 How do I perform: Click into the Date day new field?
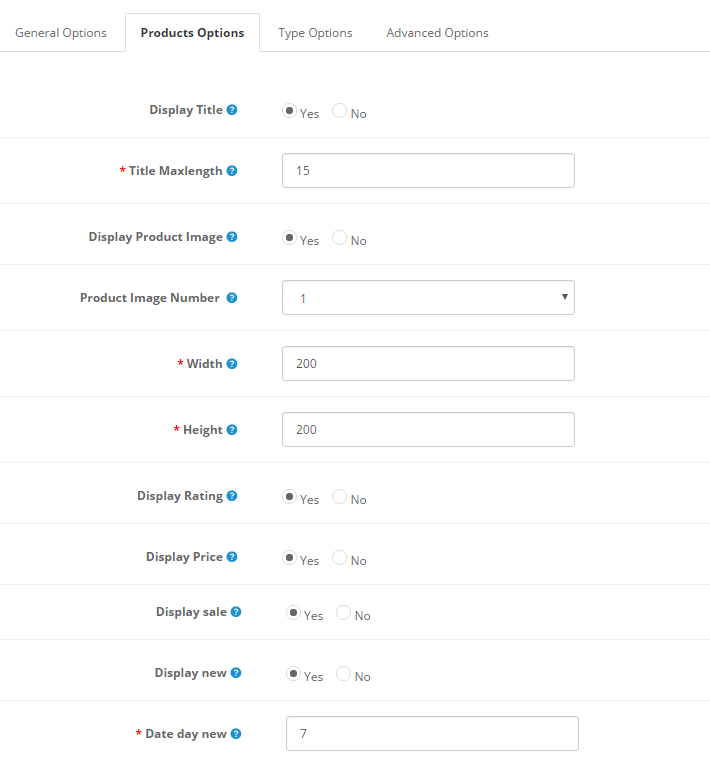coord(432,734)
